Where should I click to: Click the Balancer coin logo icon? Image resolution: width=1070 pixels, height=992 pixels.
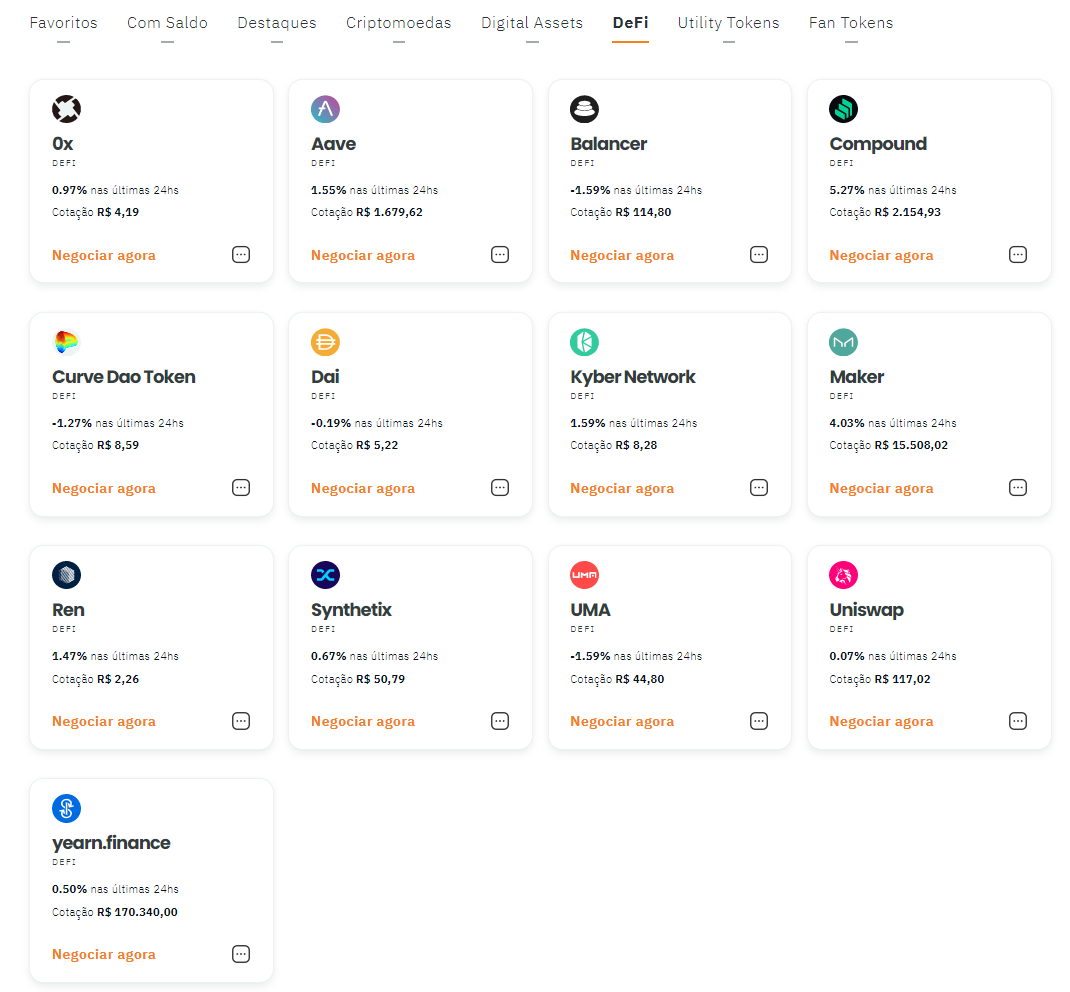click(584, 109)
